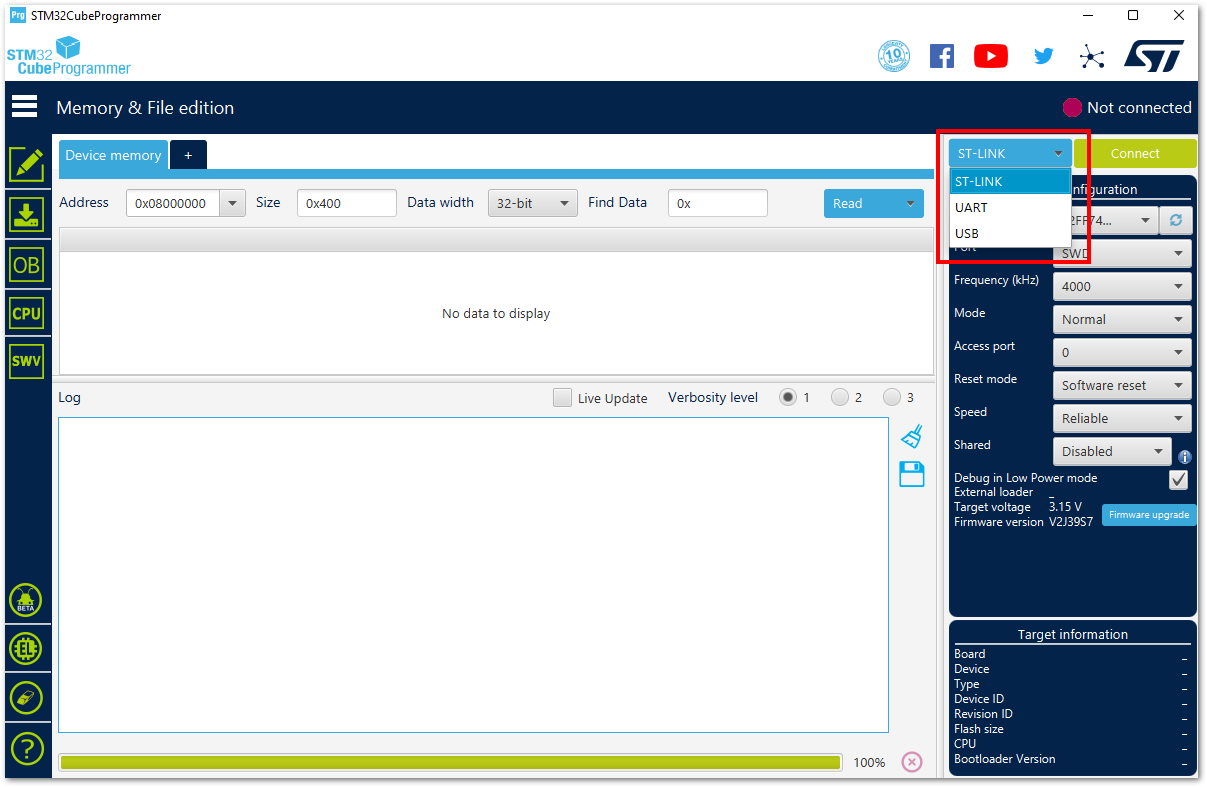Click the Firmware version V2J39S7 text

coord(1023,522)
